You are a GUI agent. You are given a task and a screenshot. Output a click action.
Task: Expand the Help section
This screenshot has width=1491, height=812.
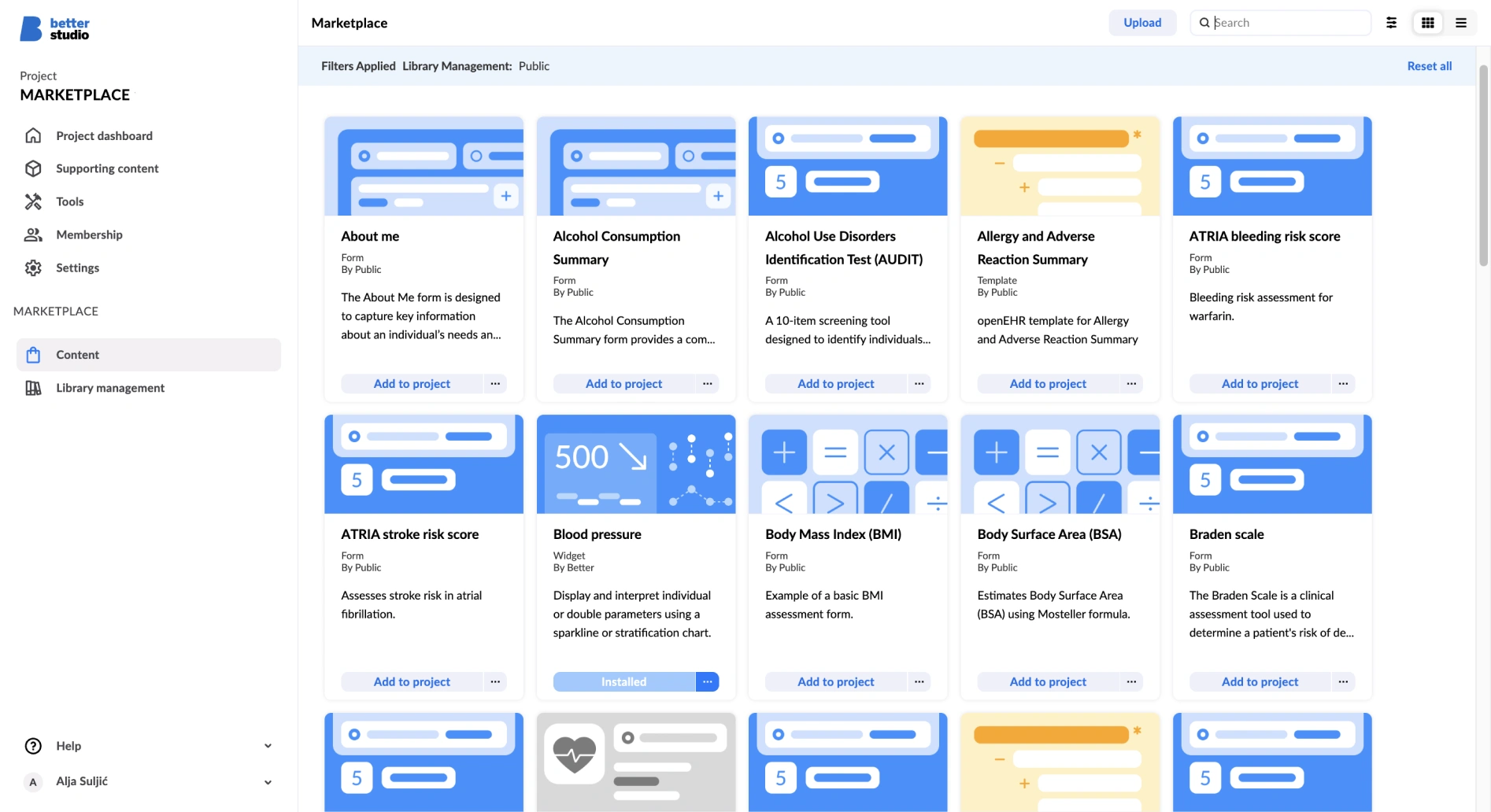(268, 745)
